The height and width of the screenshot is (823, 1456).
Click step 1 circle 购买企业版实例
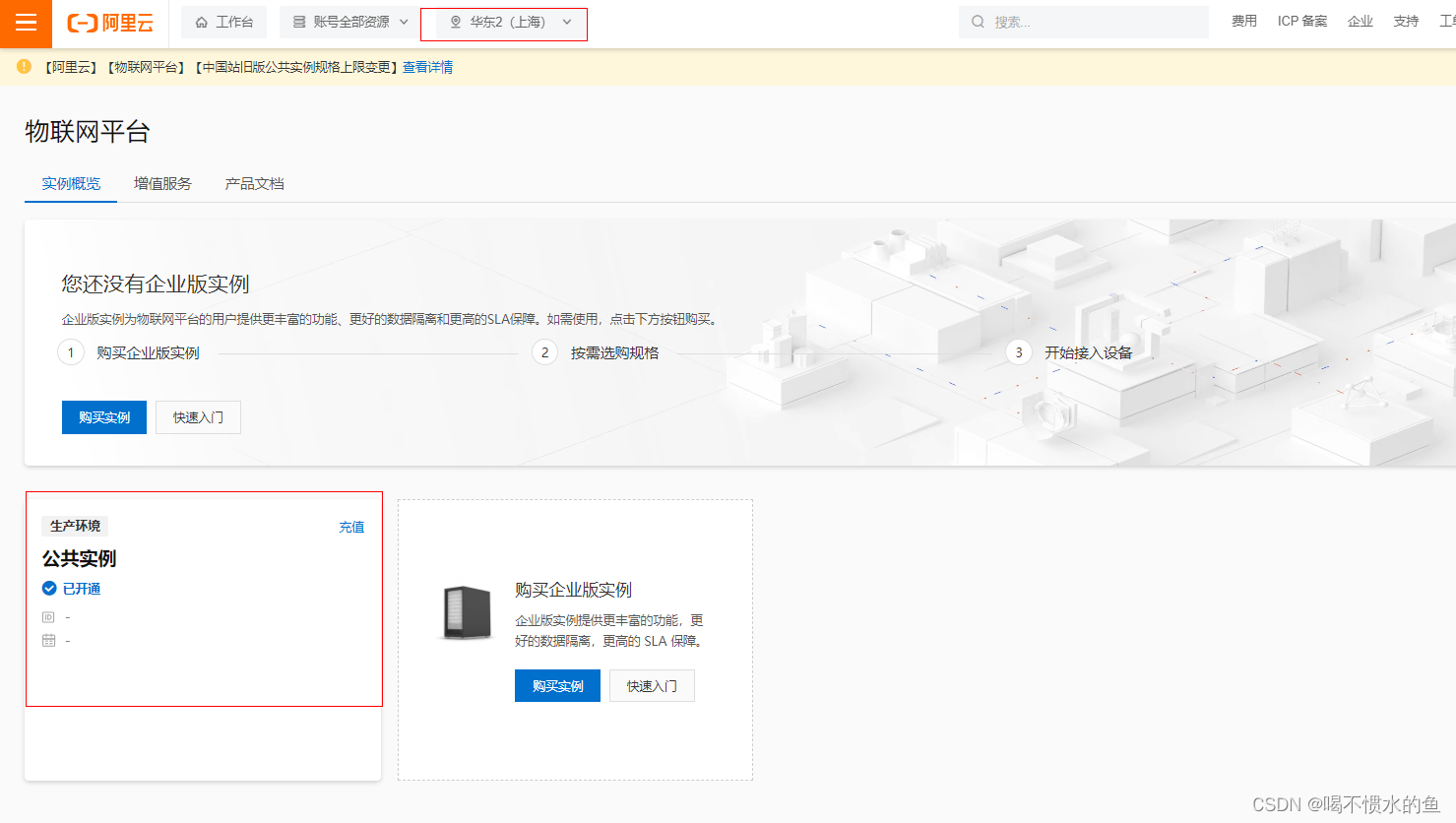[71, 352]
